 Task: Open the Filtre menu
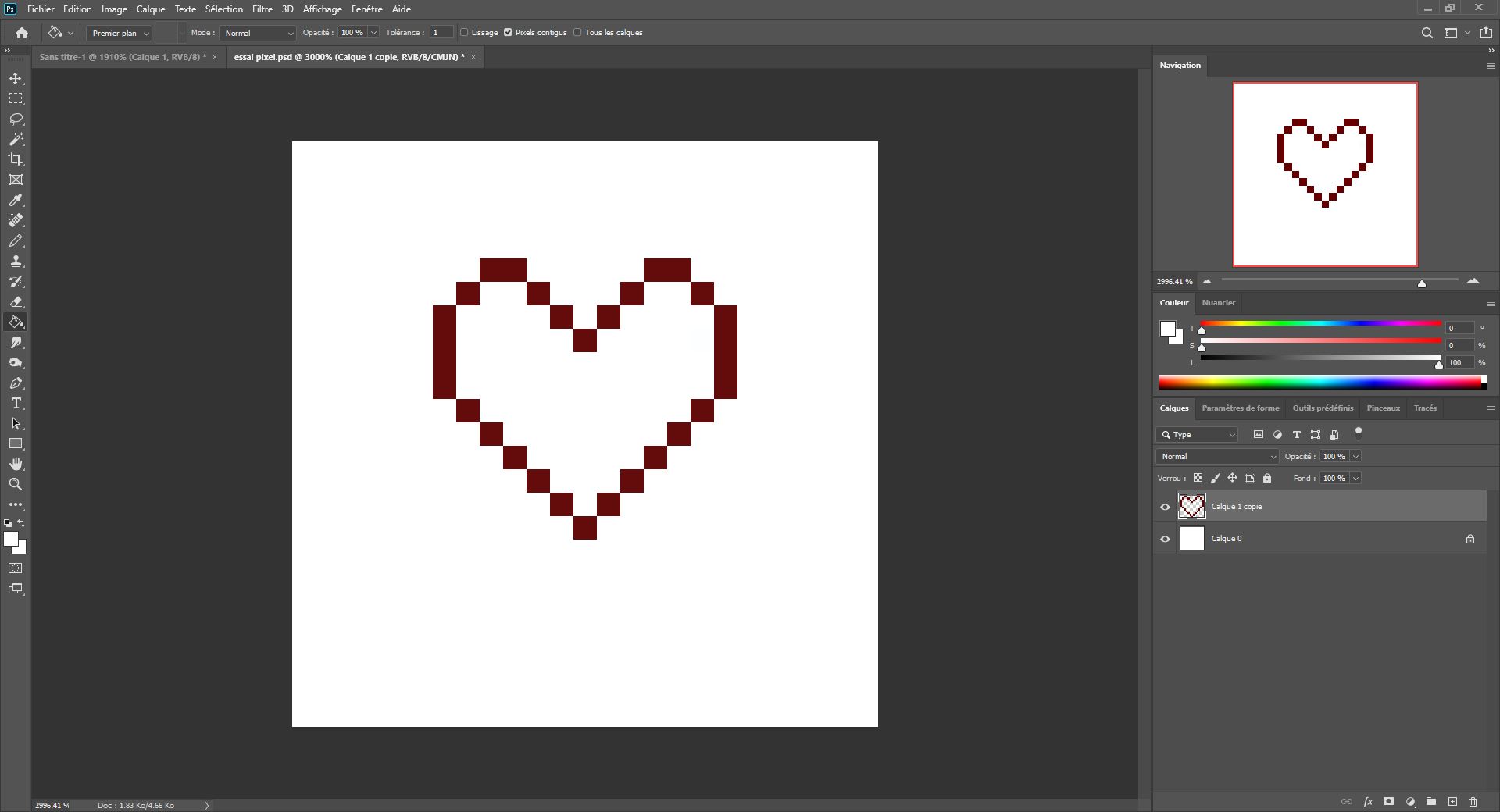click(x=262, y=9)
